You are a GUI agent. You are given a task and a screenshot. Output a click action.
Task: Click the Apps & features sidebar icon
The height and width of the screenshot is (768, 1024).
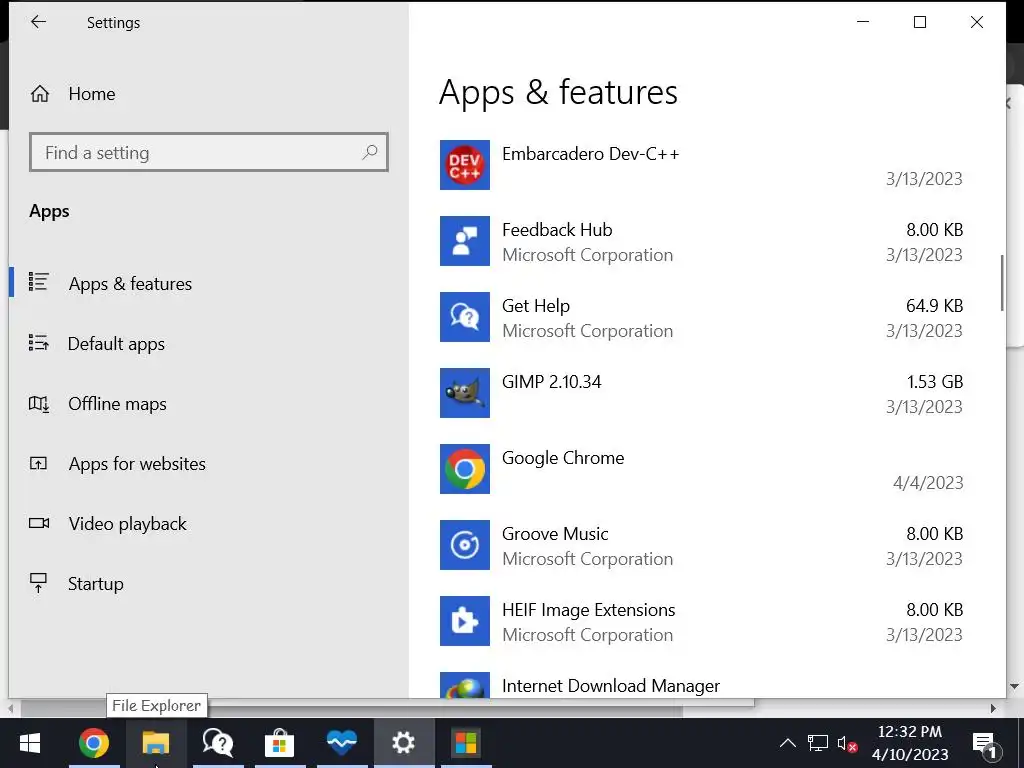(39, 282)
